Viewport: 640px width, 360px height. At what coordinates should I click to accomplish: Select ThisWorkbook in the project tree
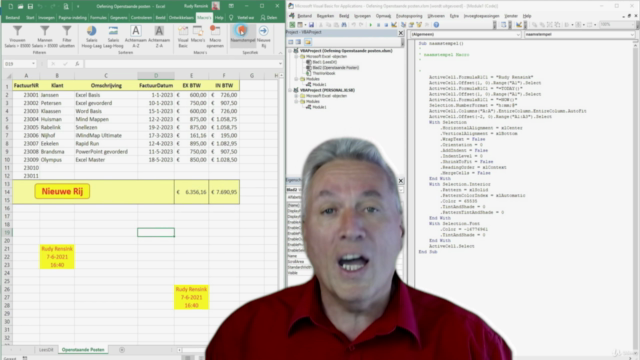coord(324,73)
